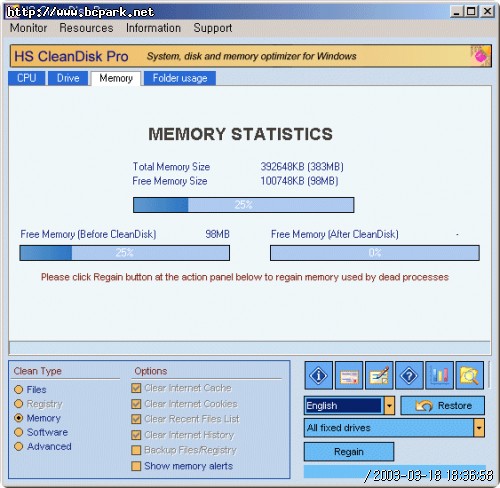This screenshot has width=500, height=488.
Task: Open the English language dropdown arrow
Action: [389, 406]
